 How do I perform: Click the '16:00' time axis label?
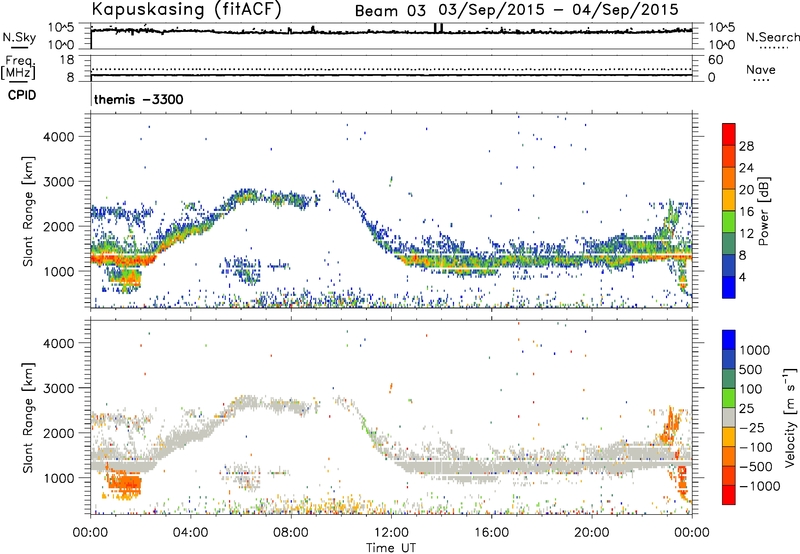(x=491, y=533)
